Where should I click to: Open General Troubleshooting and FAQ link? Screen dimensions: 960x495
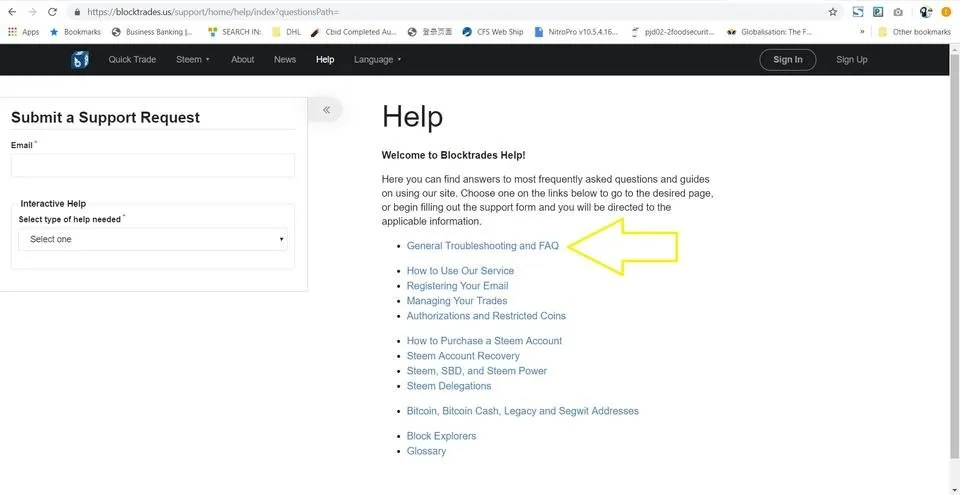click(x=482, y=246)
